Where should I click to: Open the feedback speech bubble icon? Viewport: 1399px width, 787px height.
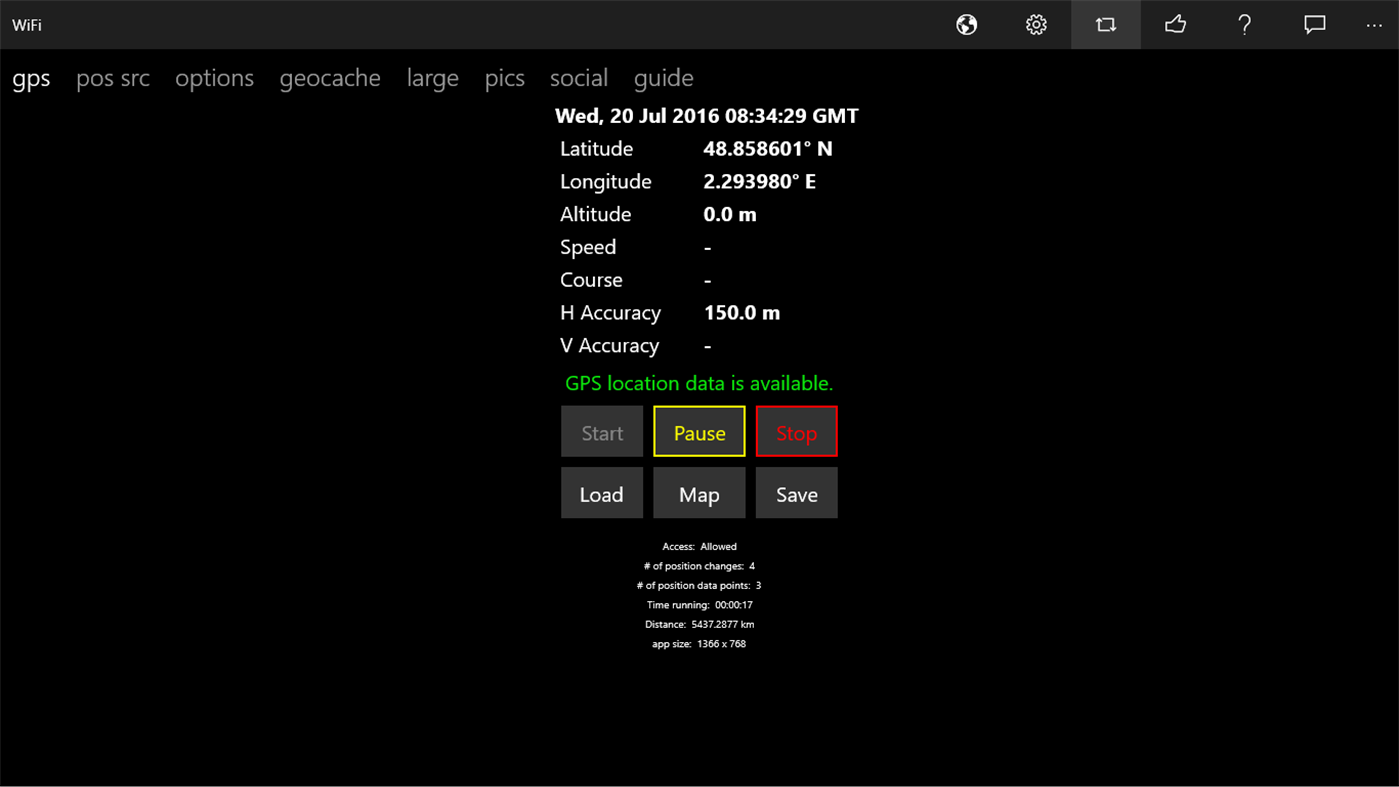1314,24
